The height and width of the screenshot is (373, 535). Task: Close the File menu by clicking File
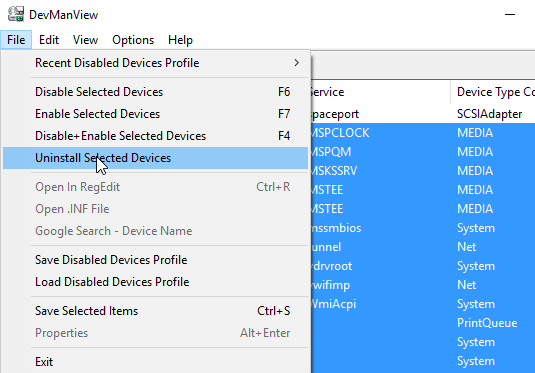pyautogui.click(x=16, y=40)
